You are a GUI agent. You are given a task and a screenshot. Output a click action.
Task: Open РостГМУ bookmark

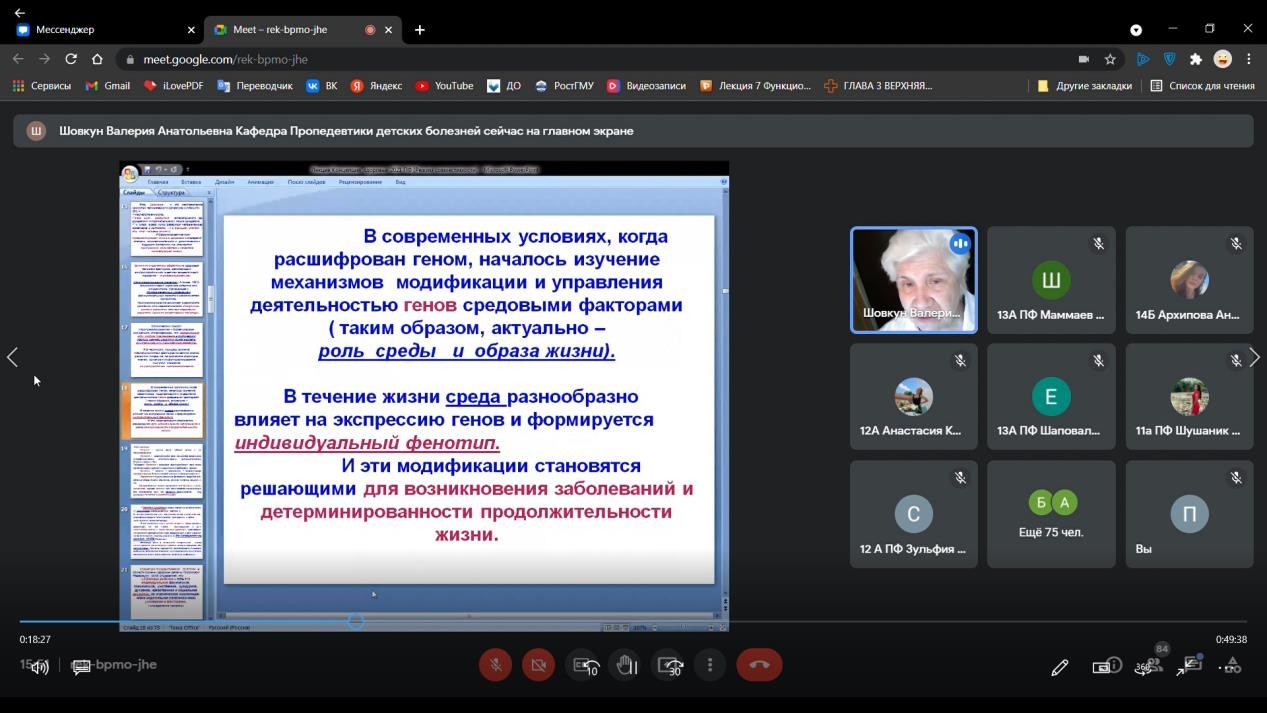[x=564, y=86]
